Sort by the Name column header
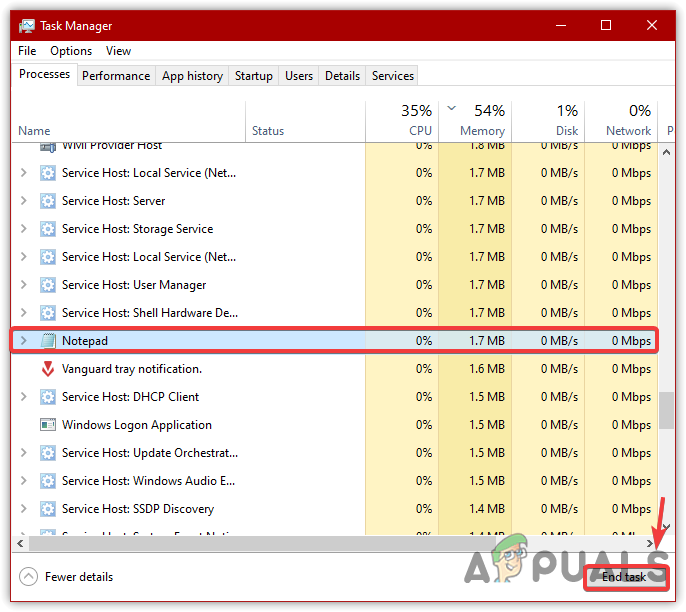 click(128, 122)
